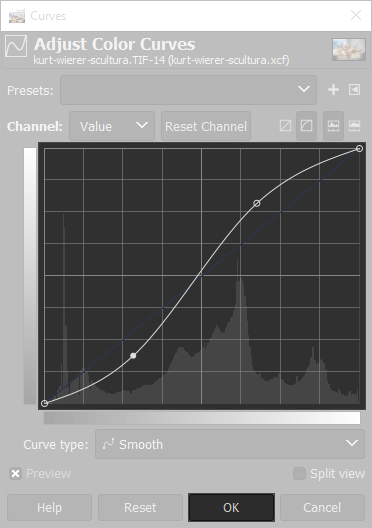Select the upper middle curve control point
Image resolution: width=372 pixels, height=528 pixels.
tap(257, 203)
